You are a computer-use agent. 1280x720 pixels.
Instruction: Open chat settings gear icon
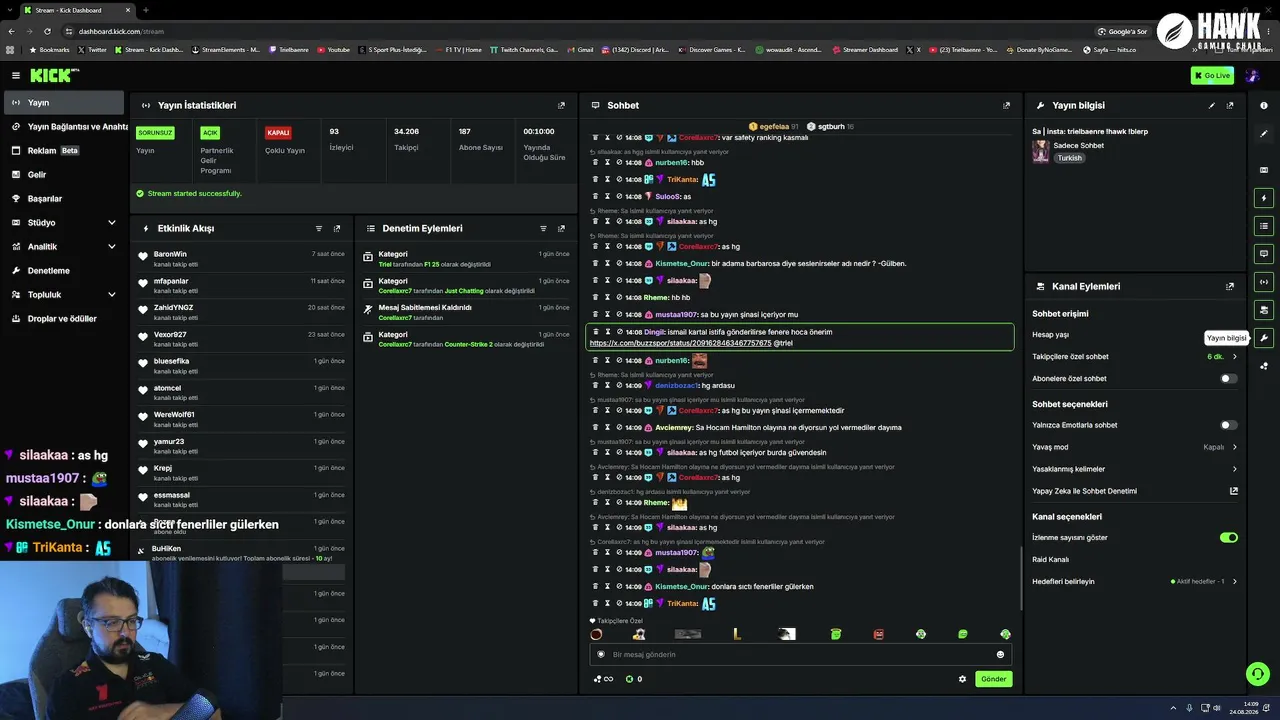963,679
